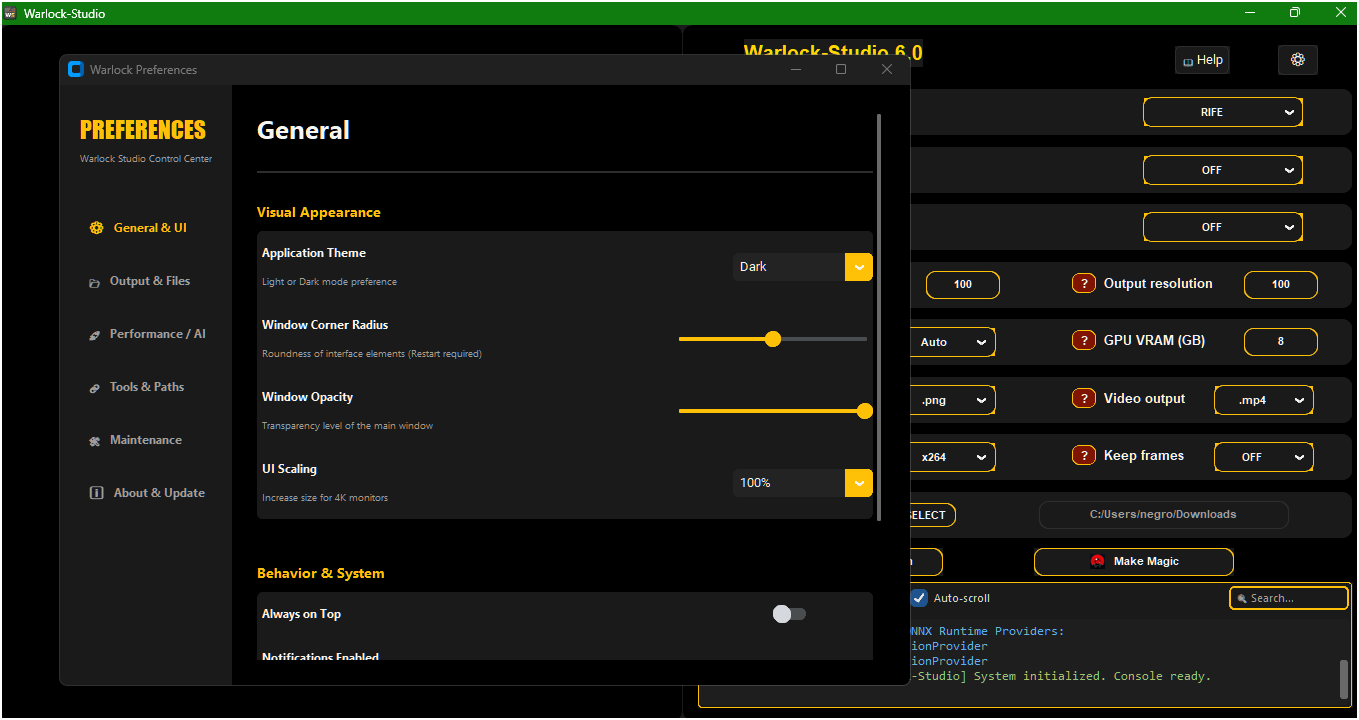Click the Help button in Warlock-Studio

tap(1202, 60)
